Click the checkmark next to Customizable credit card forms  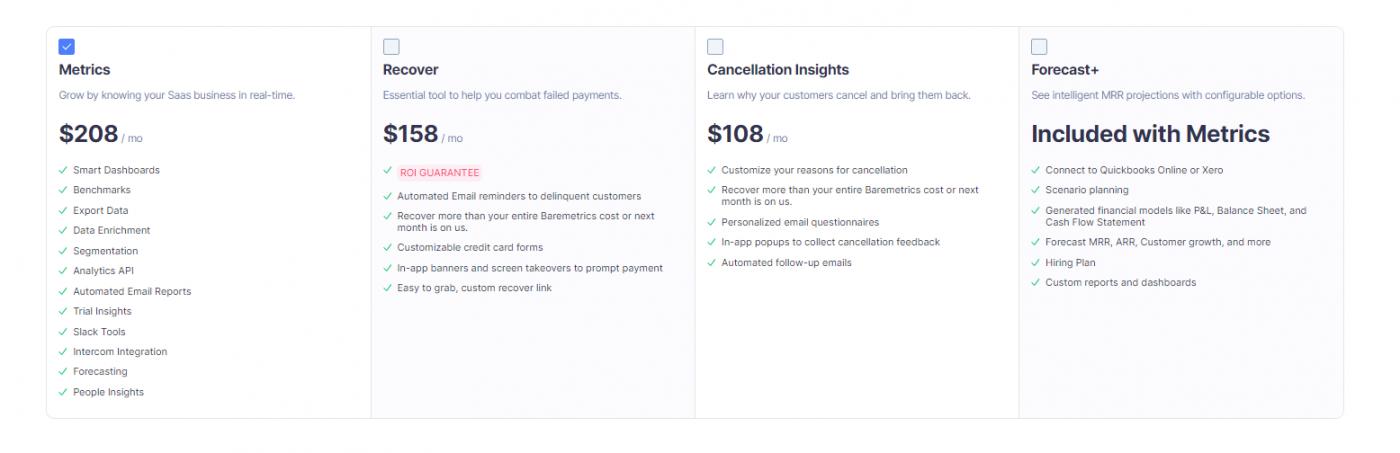coord(388,247)
